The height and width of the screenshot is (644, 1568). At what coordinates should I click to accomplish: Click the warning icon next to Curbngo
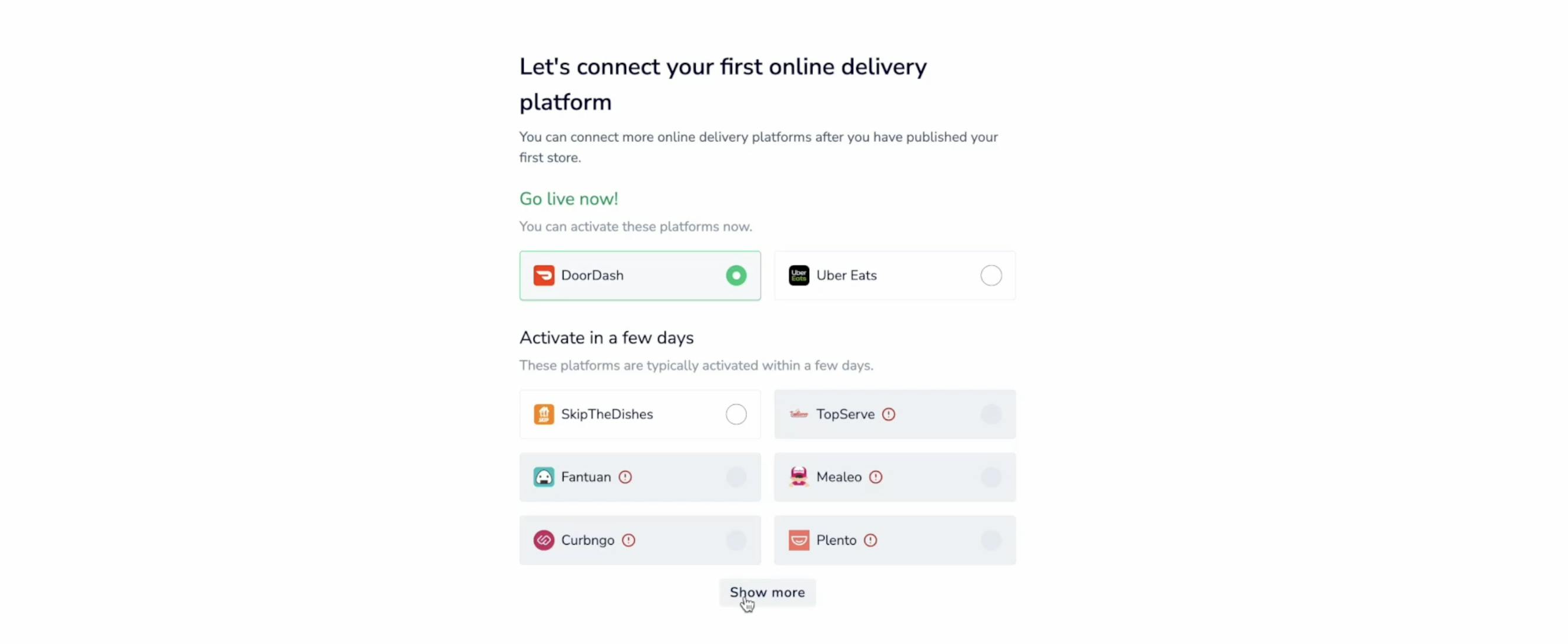click(x=629, y=540)
